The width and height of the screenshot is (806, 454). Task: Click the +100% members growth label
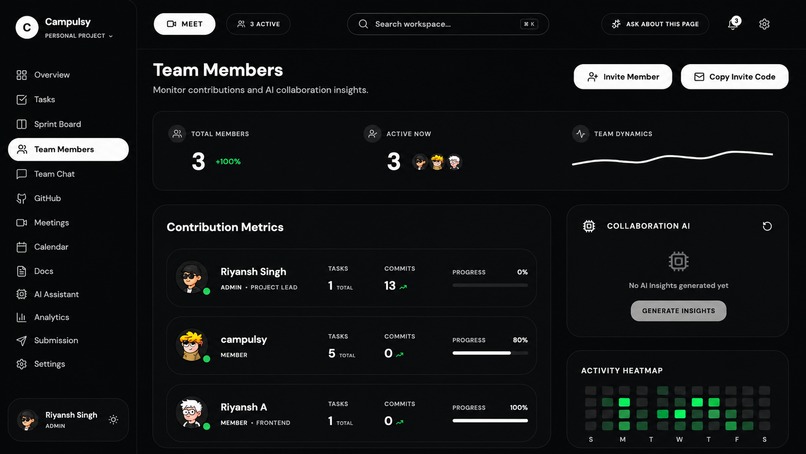tap(228, 161)
